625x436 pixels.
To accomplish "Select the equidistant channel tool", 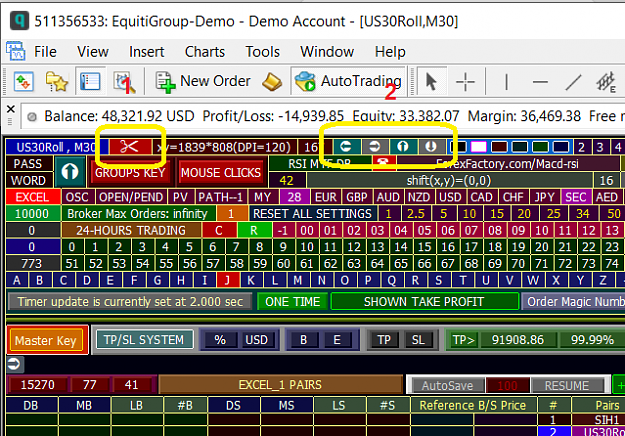I will pyautogui.click(x=606, y=82).
